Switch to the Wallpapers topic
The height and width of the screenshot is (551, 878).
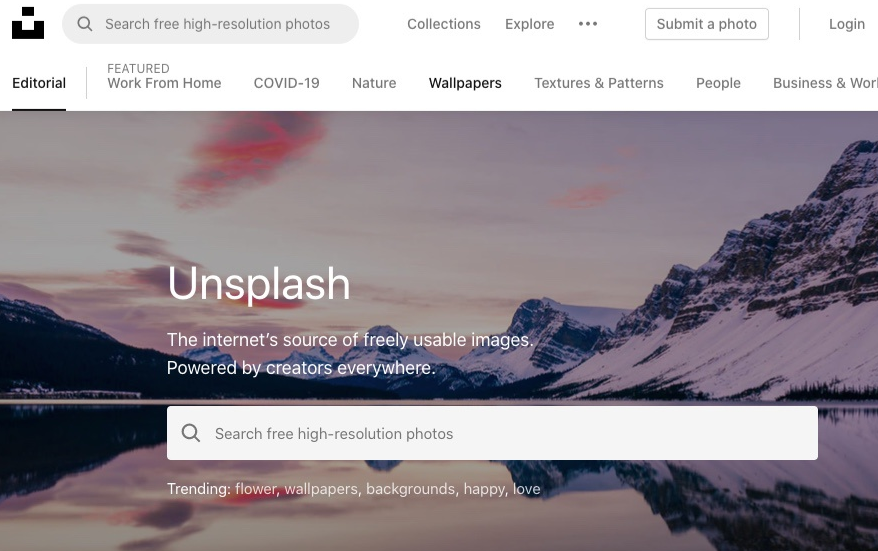pos(465,83)
